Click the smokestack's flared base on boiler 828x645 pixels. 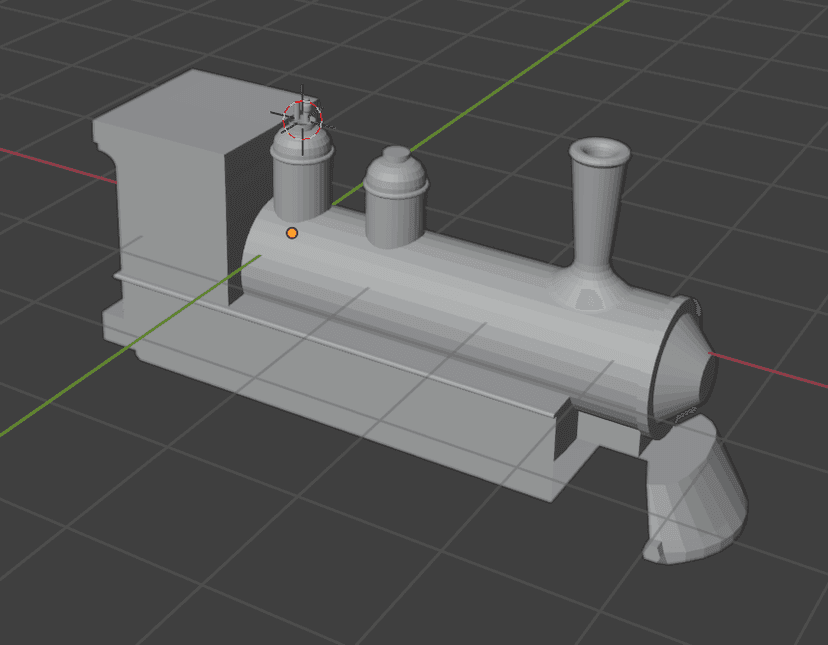click(x=593, y=290)
